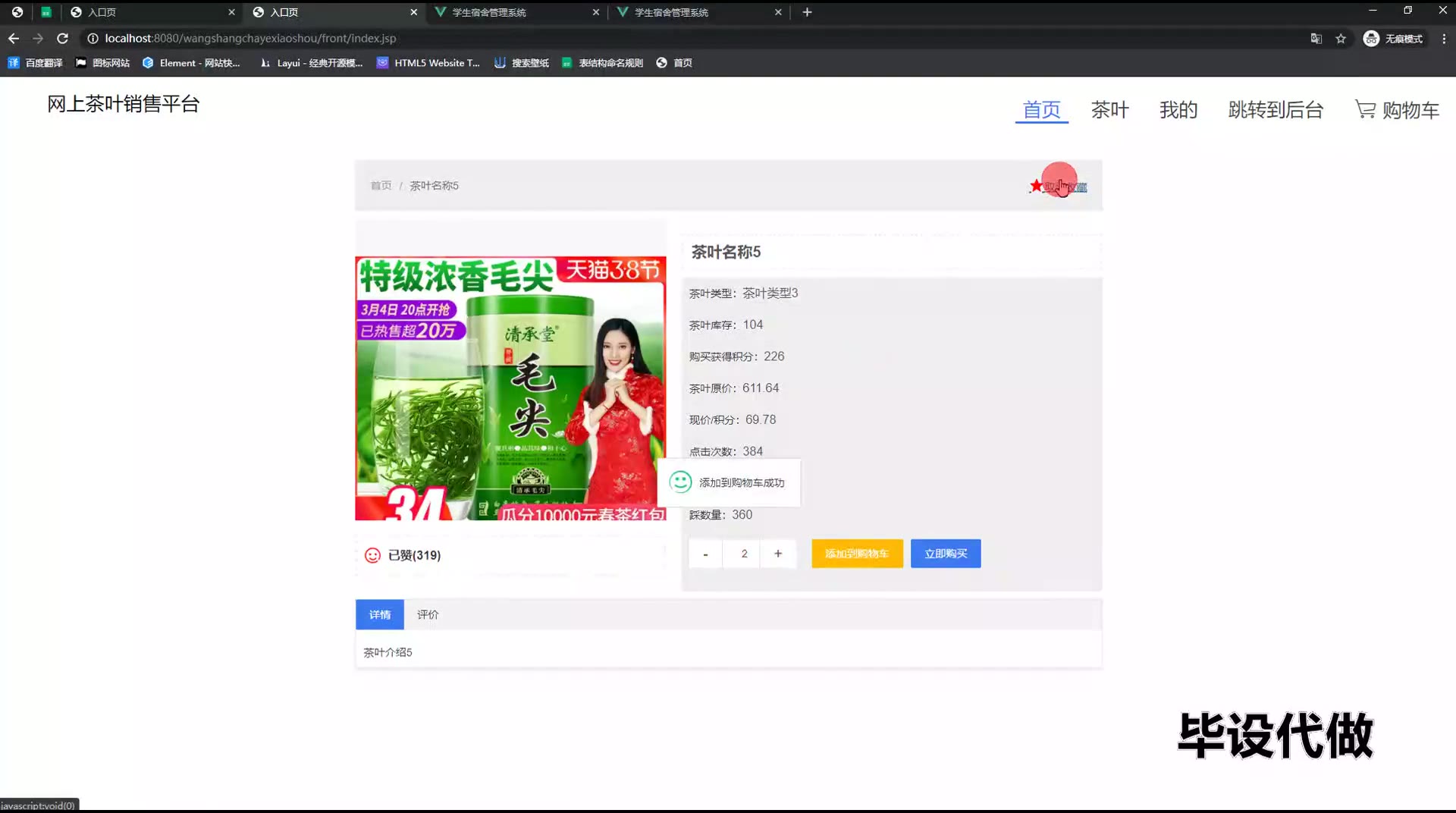This screenshot has width=1456, height=813.
Task: Click the address bar URL
Action: tap(250, 38)
